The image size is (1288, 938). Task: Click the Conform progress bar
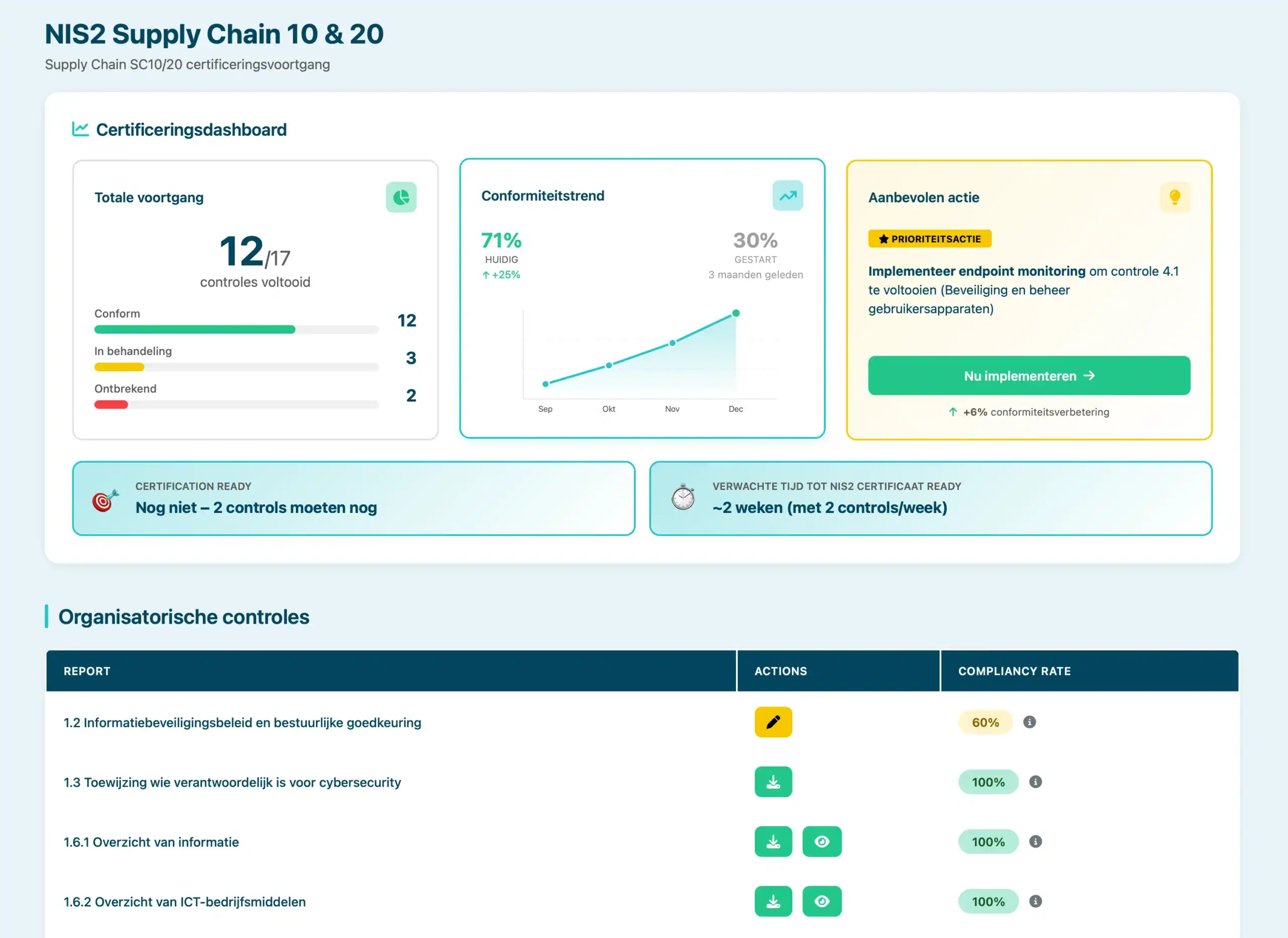[236, 329]
